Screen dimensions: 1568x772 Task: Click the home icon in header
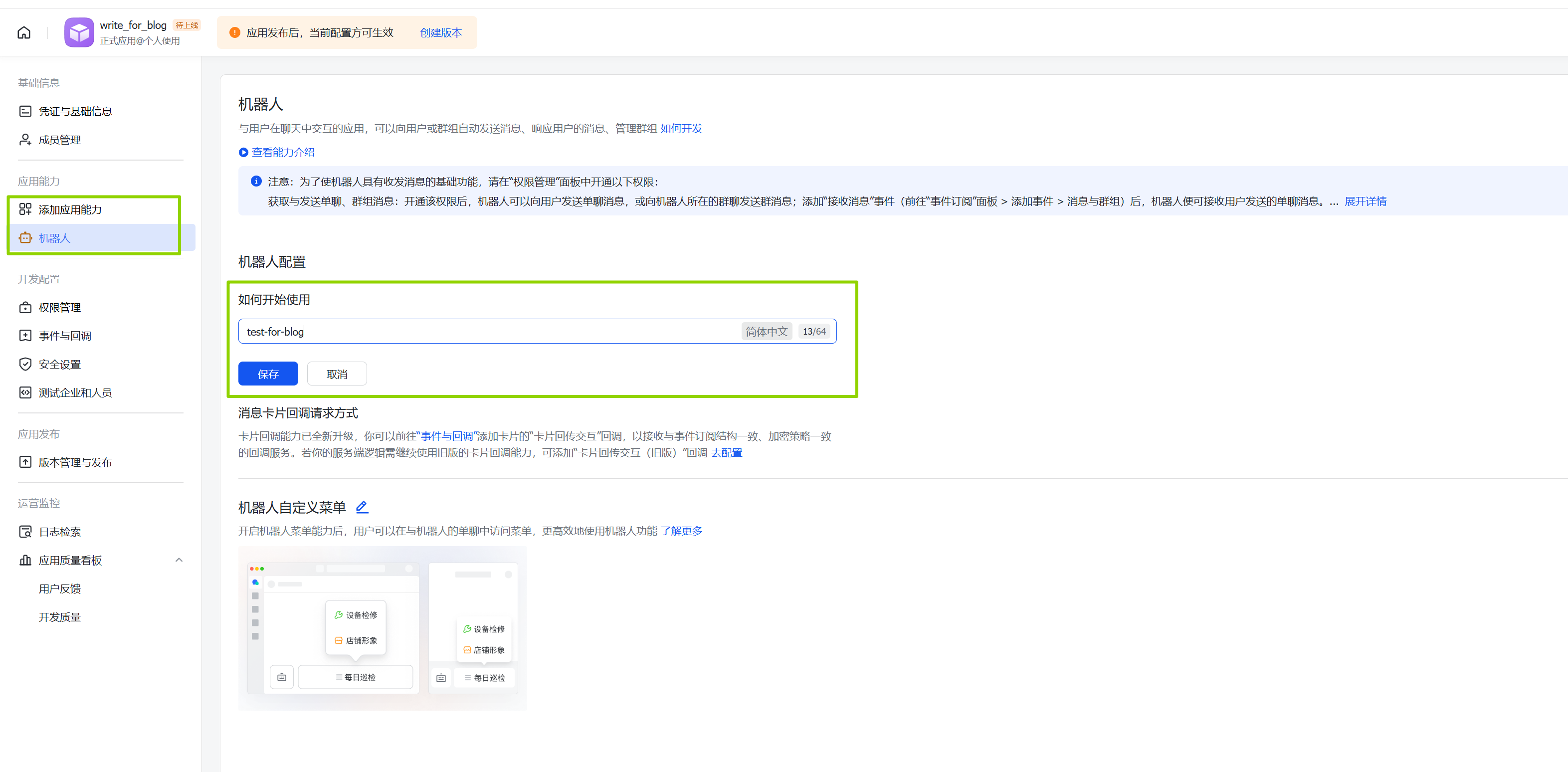click(24, 33)
